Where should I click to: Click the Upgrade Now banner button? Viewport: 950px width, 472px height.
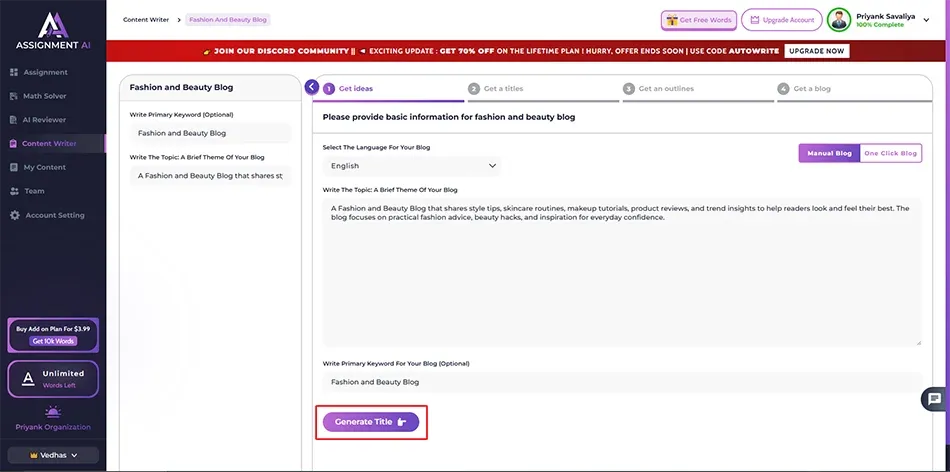coord(817,51)
